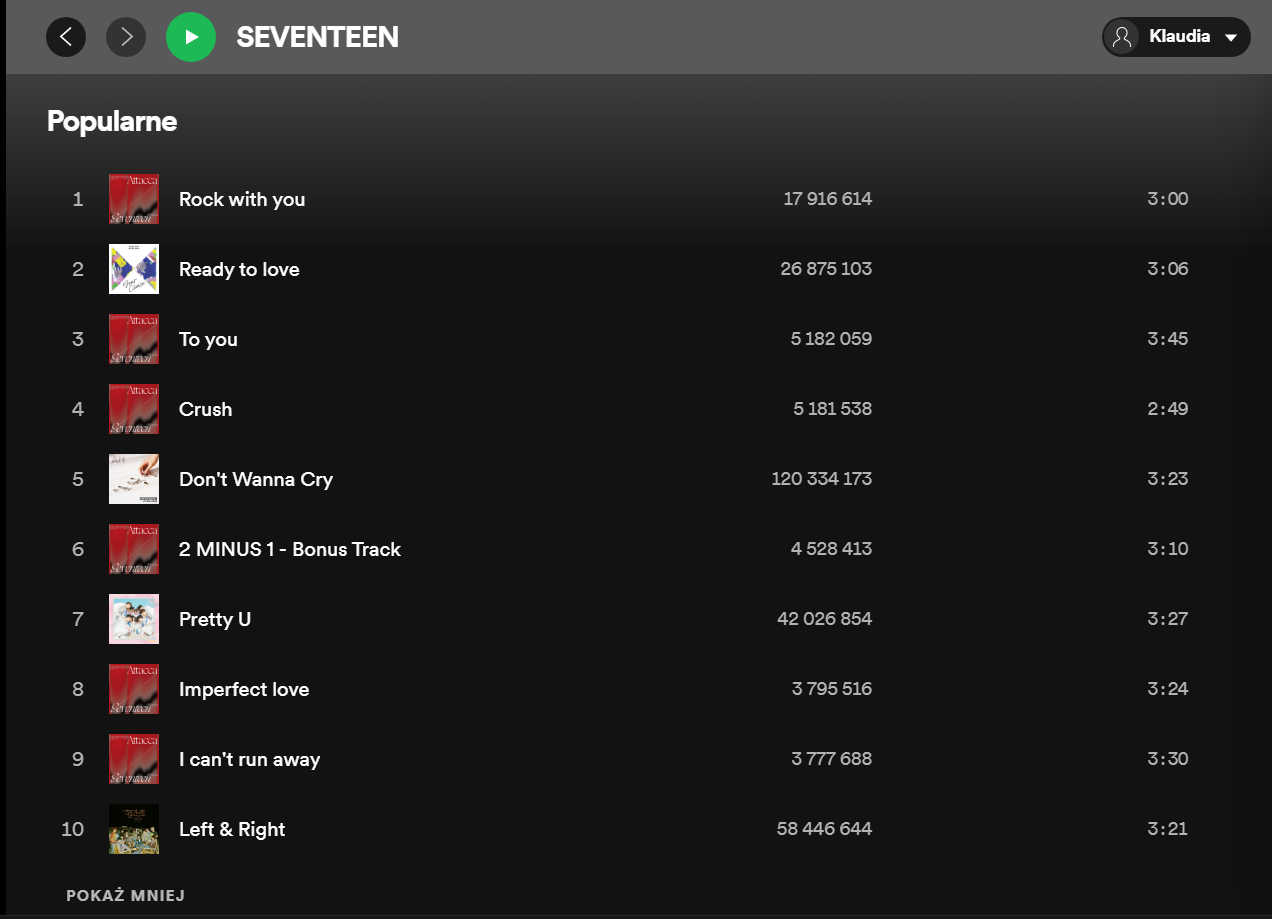Screen dimensions: 1272x919
Task: Select the track title Imperfect love
Action: [244, 689]
